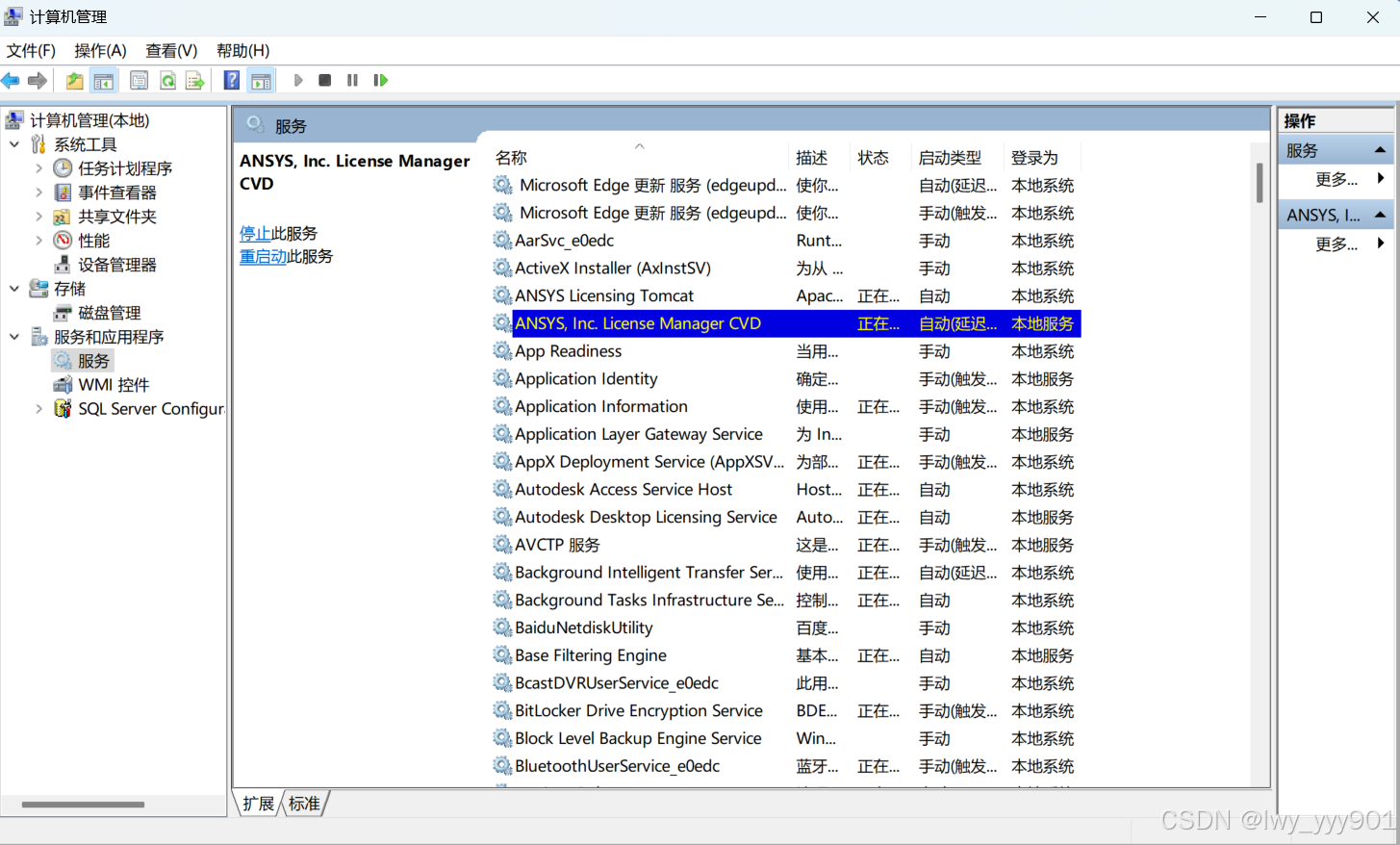This screenshot has width=1400, height=845.
Task: Select Performance (性能) in tree
Action: point(94,241)
